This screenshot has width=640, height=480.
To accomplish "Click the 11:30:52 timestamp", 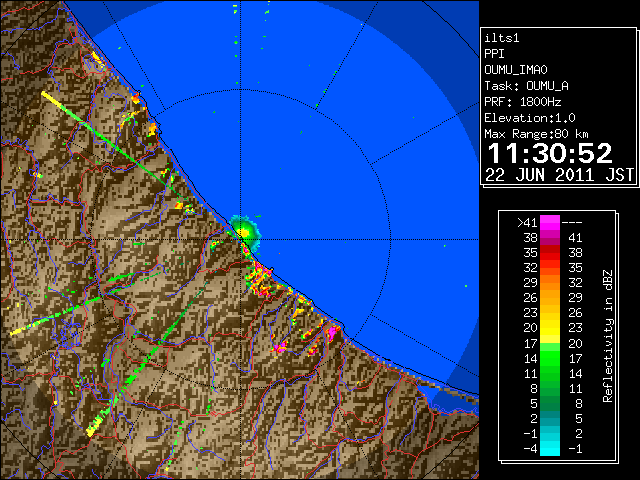I will [550, 153].
